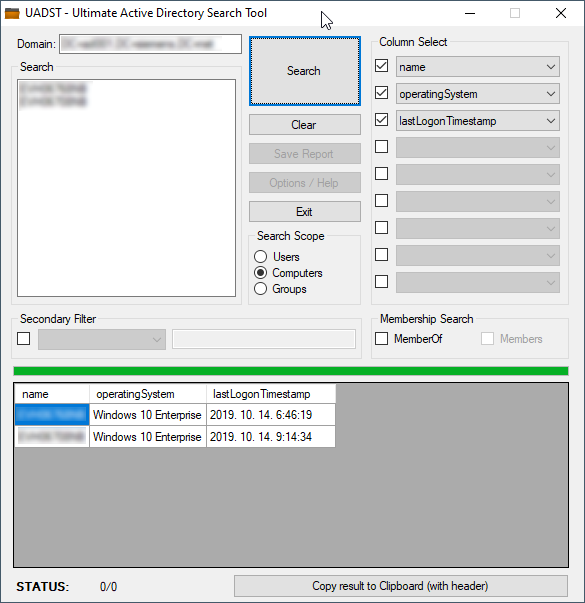Viewport: 585px width, 603px height.
Task: Uncheck the name column checkbox
Action: [x=382, y=66]
